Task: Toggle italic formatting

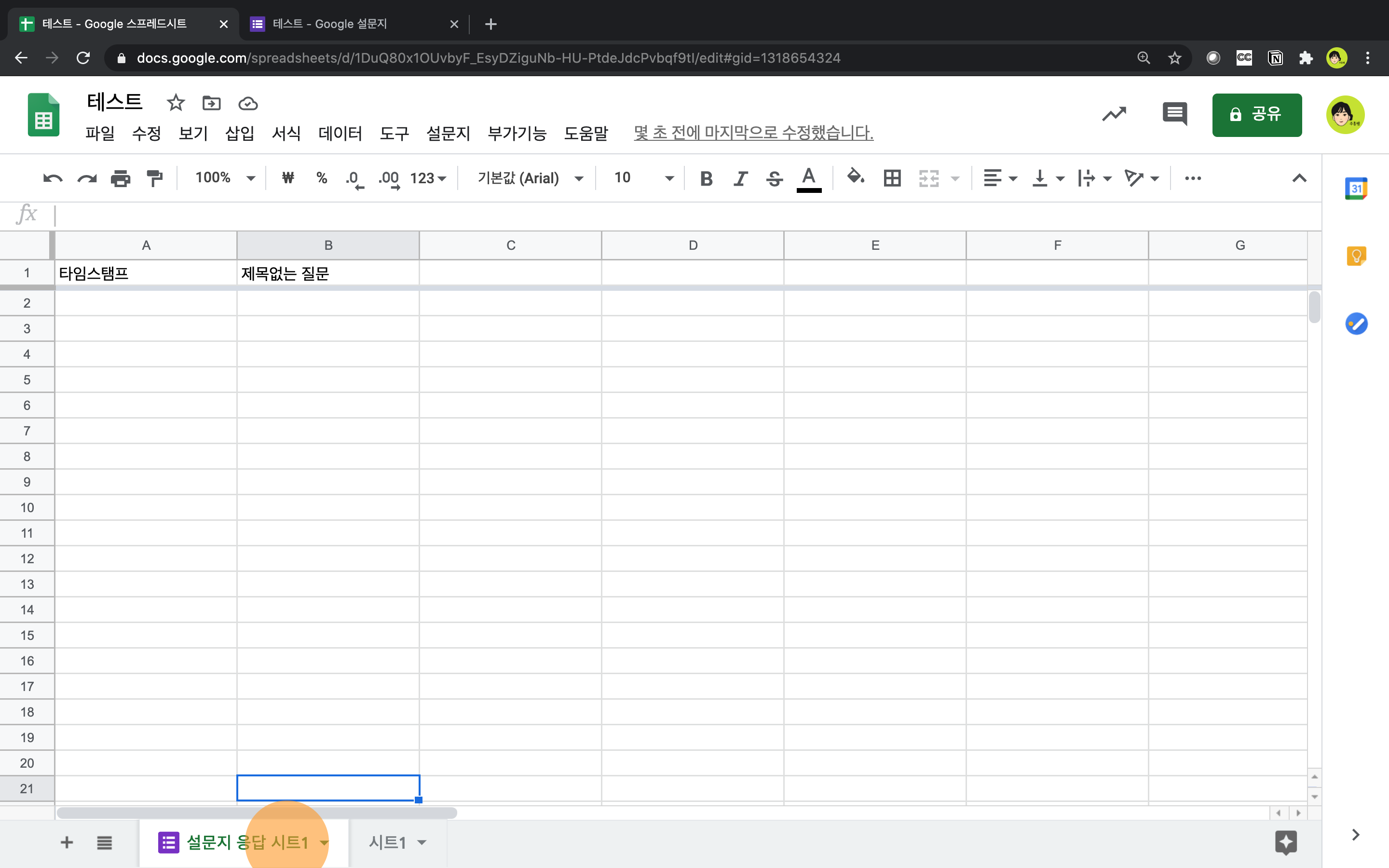Action: pyautogui.click(x=740, y=178)
